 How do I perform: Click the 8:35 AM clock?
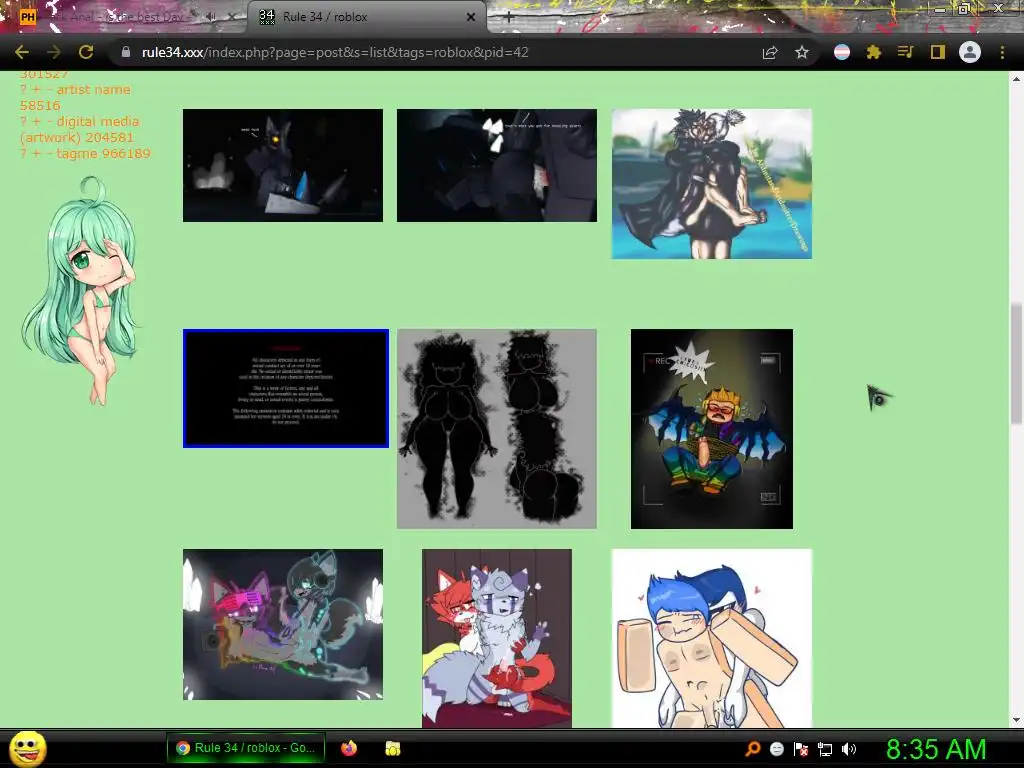pyautogui.click(x=936, y=749)
